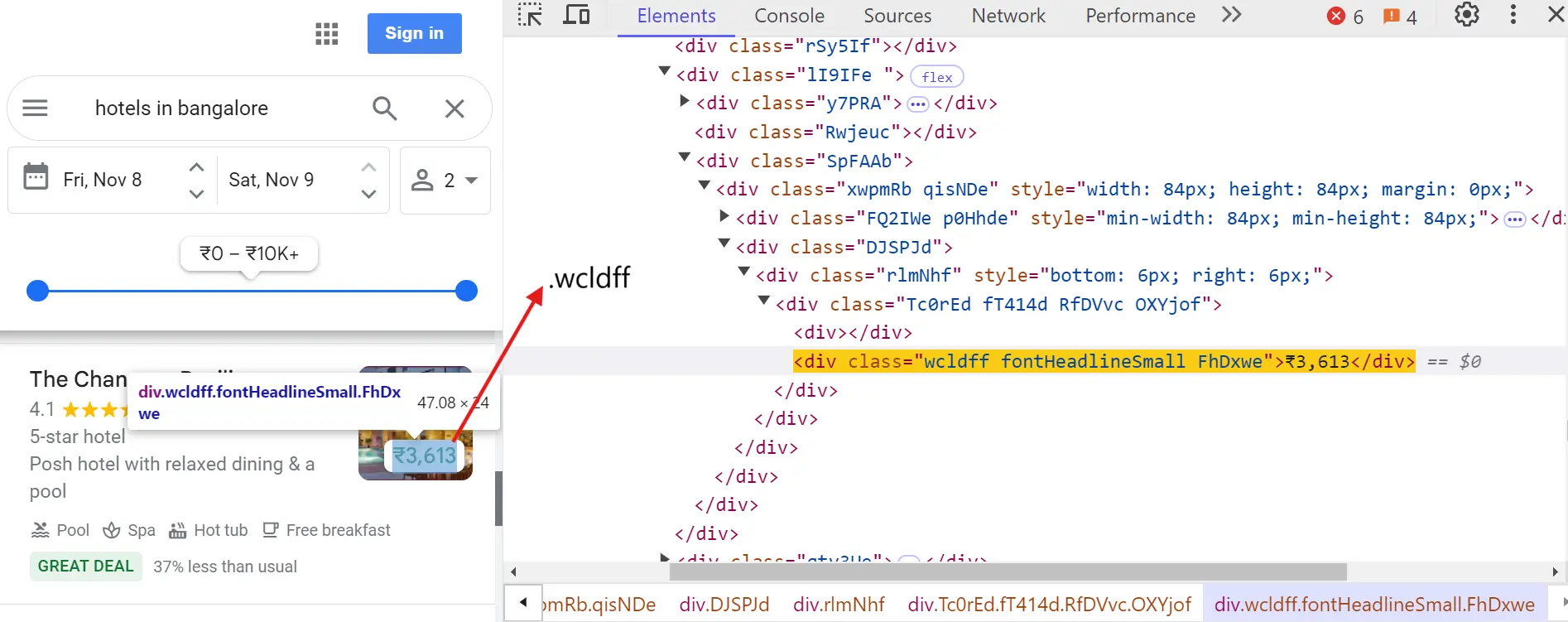Open DevTools settings gear
Screen dimensions: 1568x622
click(1466, 15)
